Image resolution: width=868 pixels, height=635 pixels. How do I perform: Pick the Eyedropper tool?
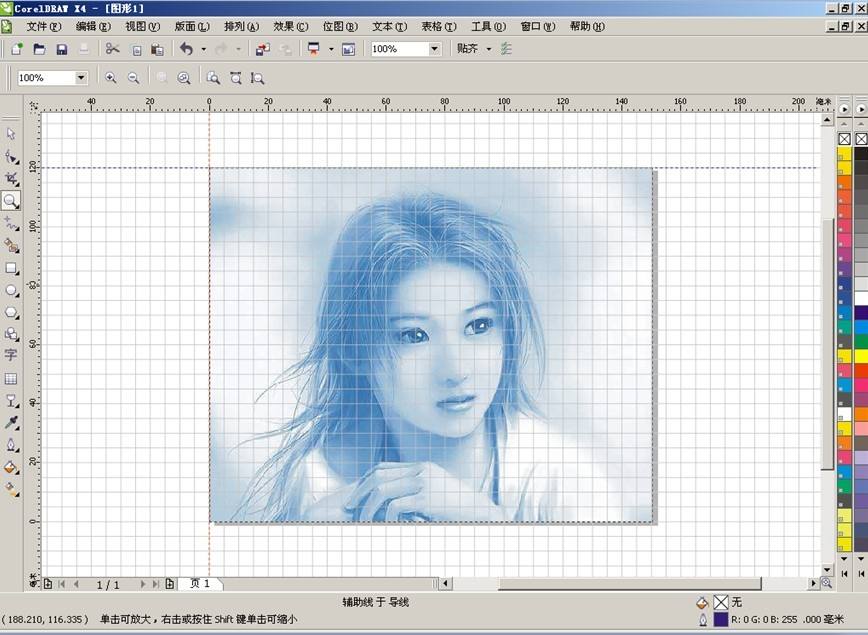click(11, 423)
